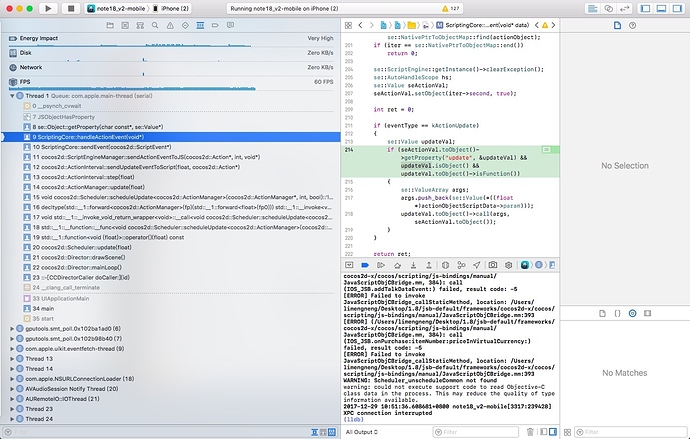Collapse the Thread 1 disclosure triangle
Image resolution: width=690 pixels, height=439 pixels.
click(12, 96)
